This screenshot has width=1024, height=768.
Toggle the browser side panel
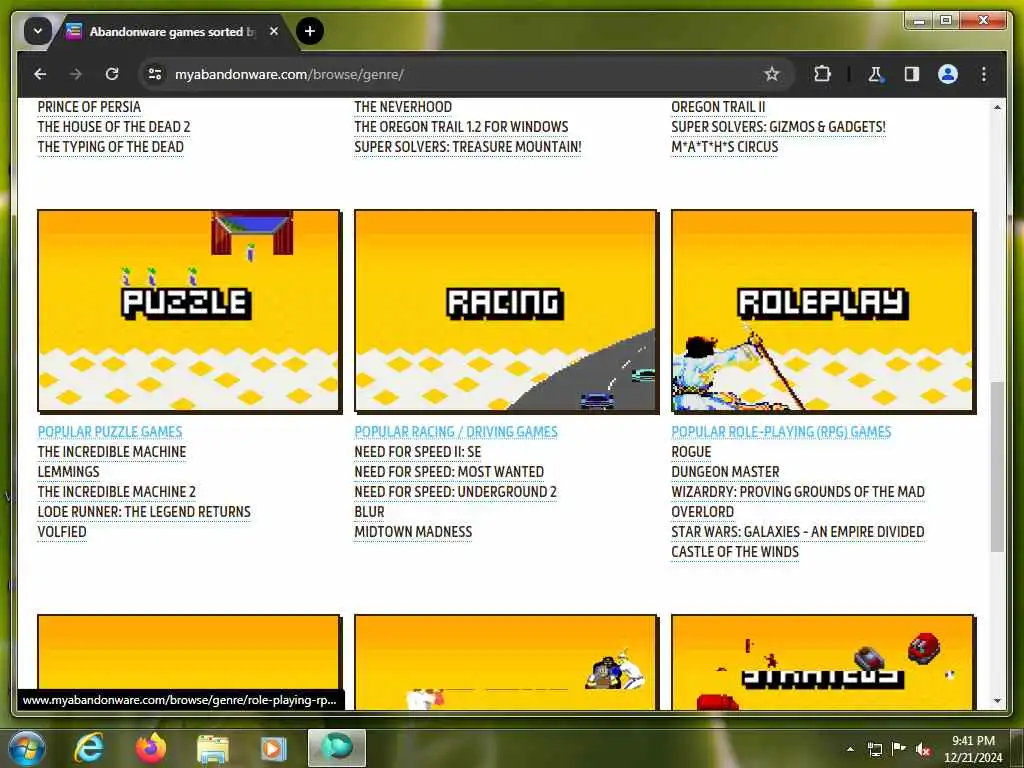click(x=912, y=74)
